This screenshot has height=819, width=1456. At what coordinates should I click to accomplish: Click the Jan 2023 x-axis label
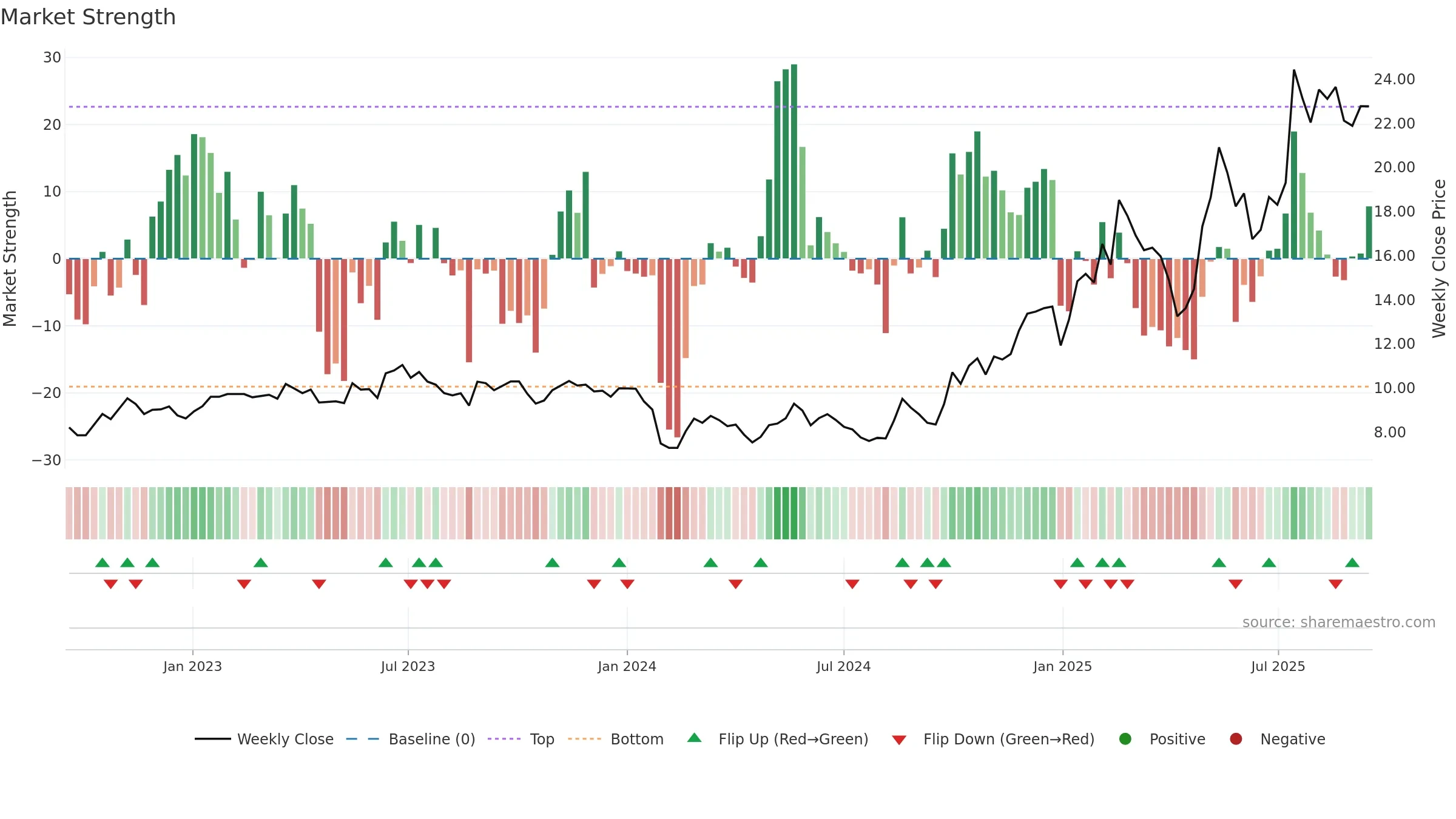(192, 666)
